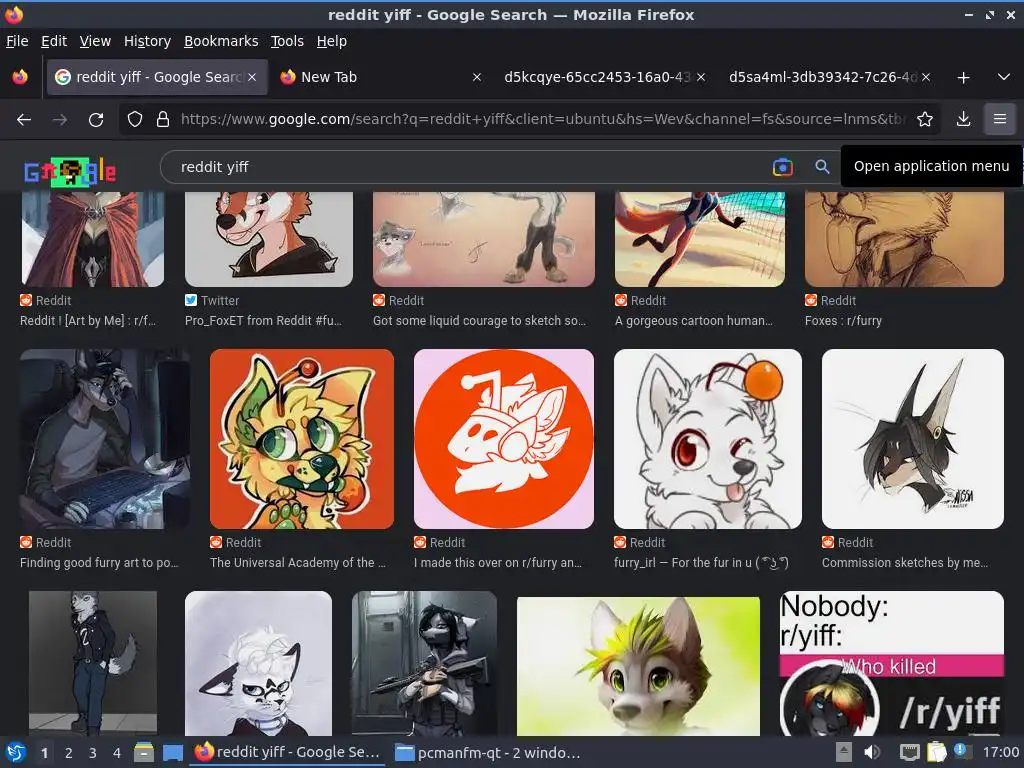
Task: Click the Google doodle logo
Action: 70,172
